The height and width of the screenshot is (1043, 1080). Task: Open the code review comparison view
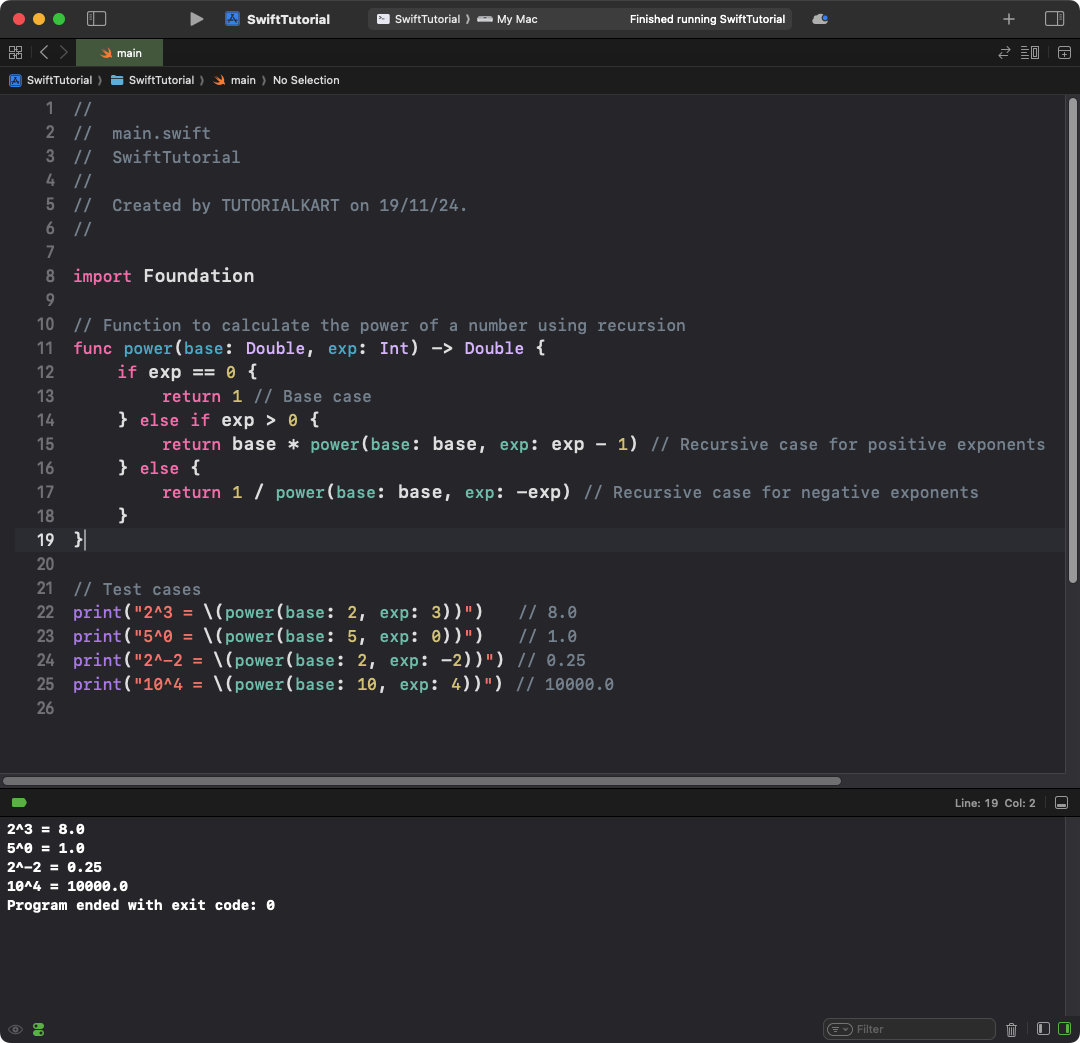[x=1005, y=52]
